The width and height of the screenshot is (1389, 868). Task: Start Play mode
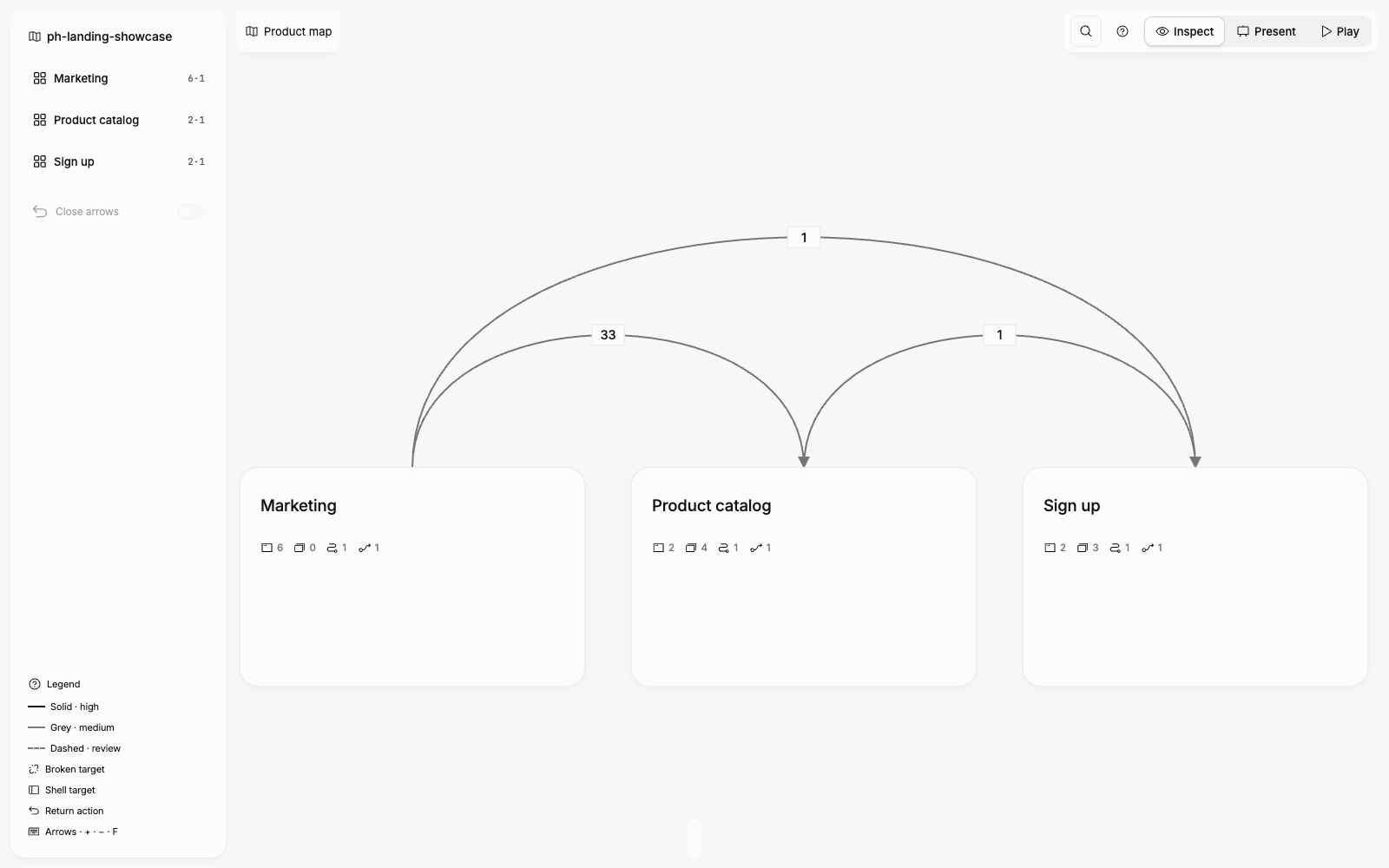[1340, 31]
